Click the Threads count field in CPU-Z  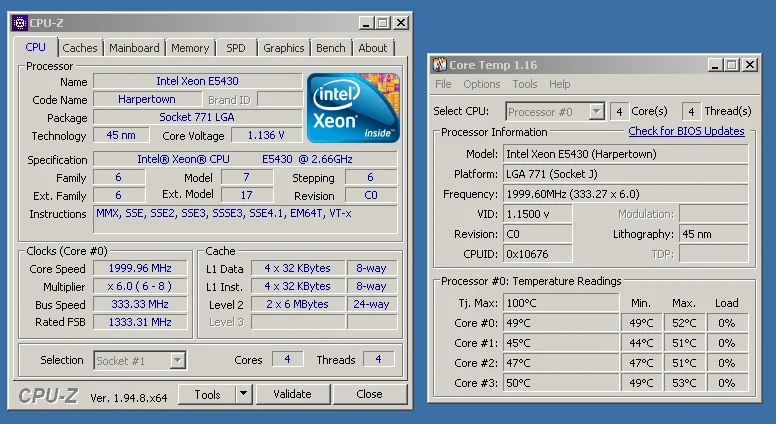click(x=379, y=359)
